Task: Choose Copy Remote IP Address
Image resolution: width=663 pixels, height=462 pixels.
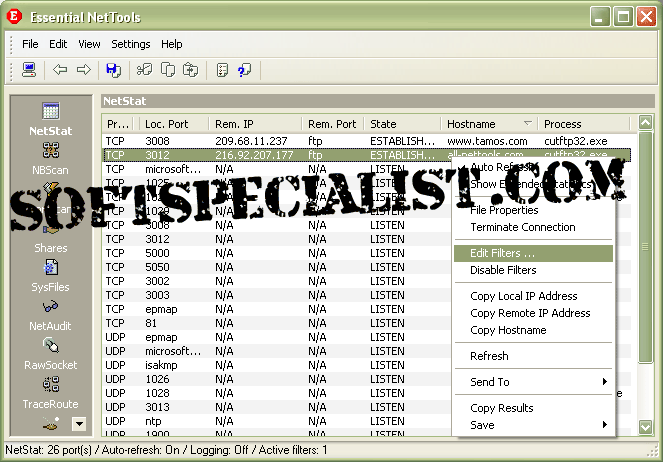Action: (533, 313)
